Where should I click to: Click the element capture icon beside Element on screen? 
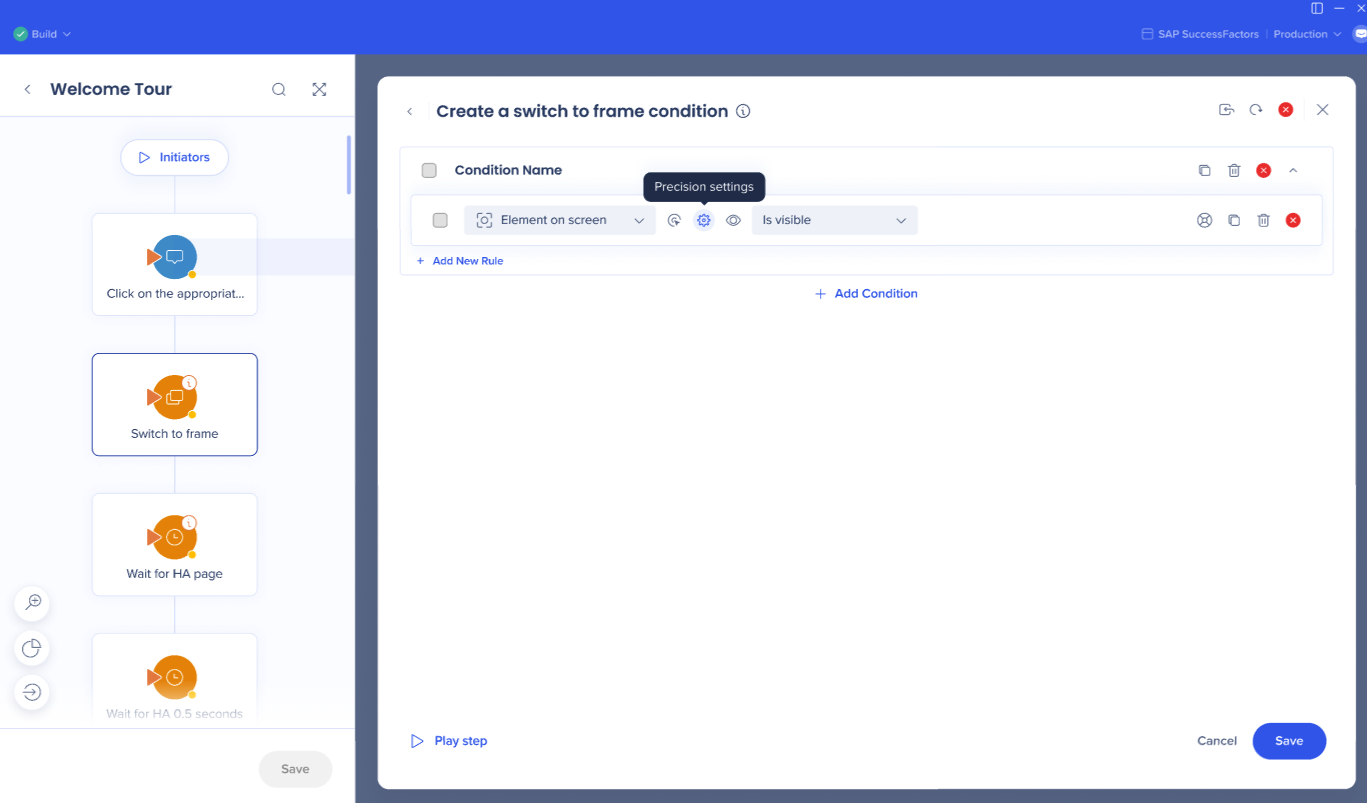674,220
